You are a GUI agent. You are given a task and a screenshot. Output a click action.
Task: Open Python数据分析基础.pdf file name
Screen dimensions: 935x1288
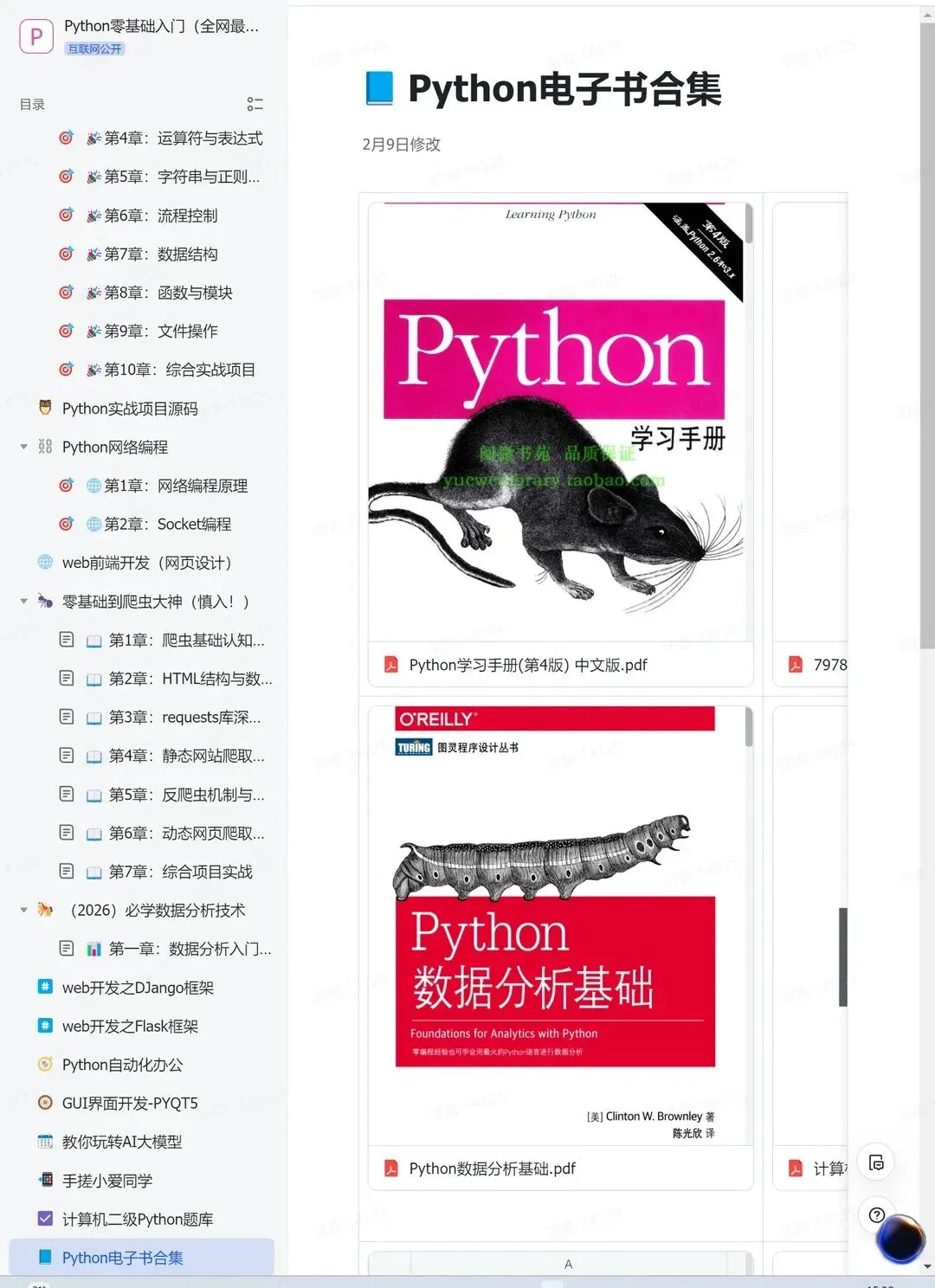pos(493,1169)
